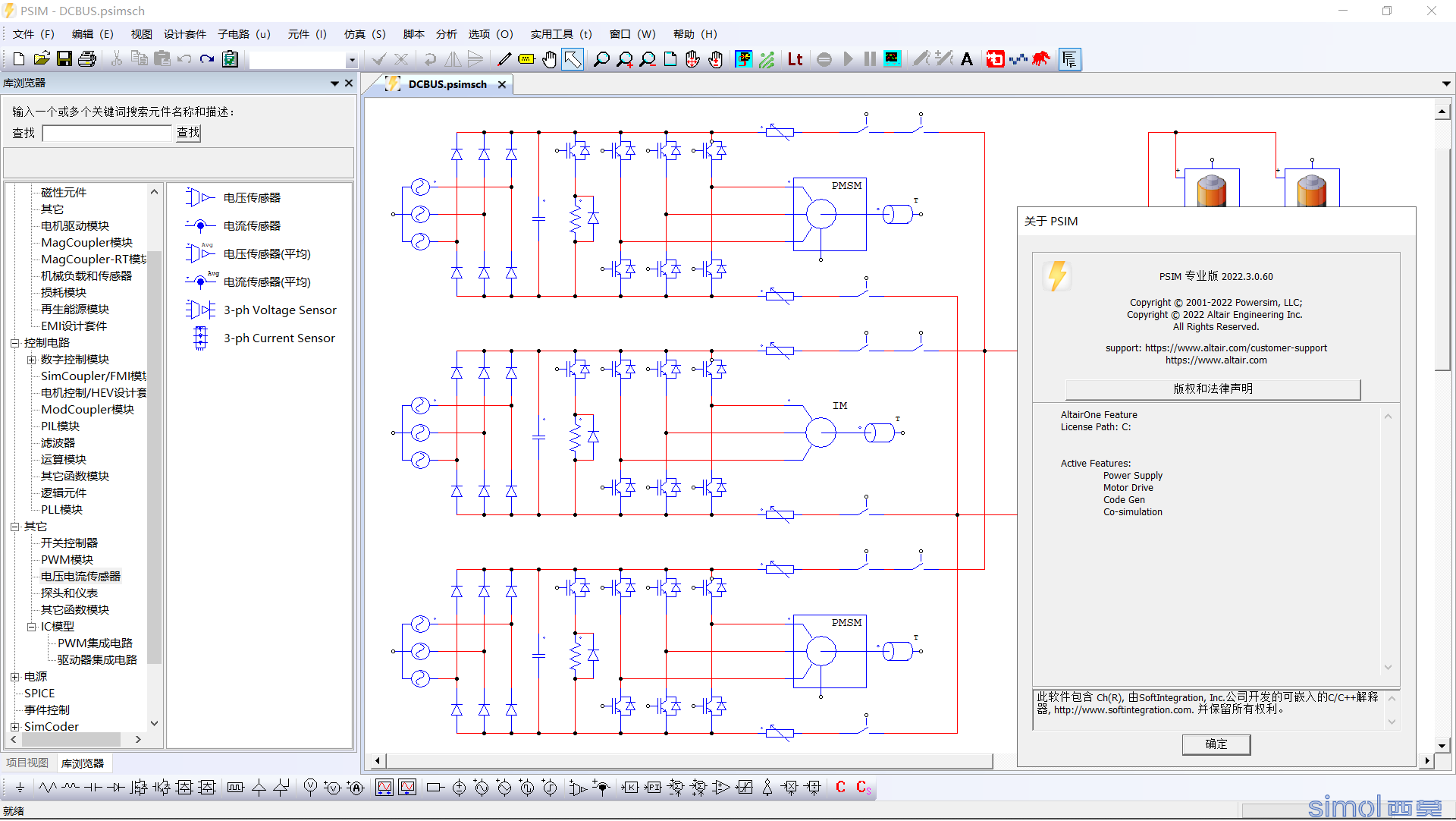Image resolution: width=1456 pixels, height=821 pixels.
Task: Run simulation with the play button
Action: pos(848,59)
